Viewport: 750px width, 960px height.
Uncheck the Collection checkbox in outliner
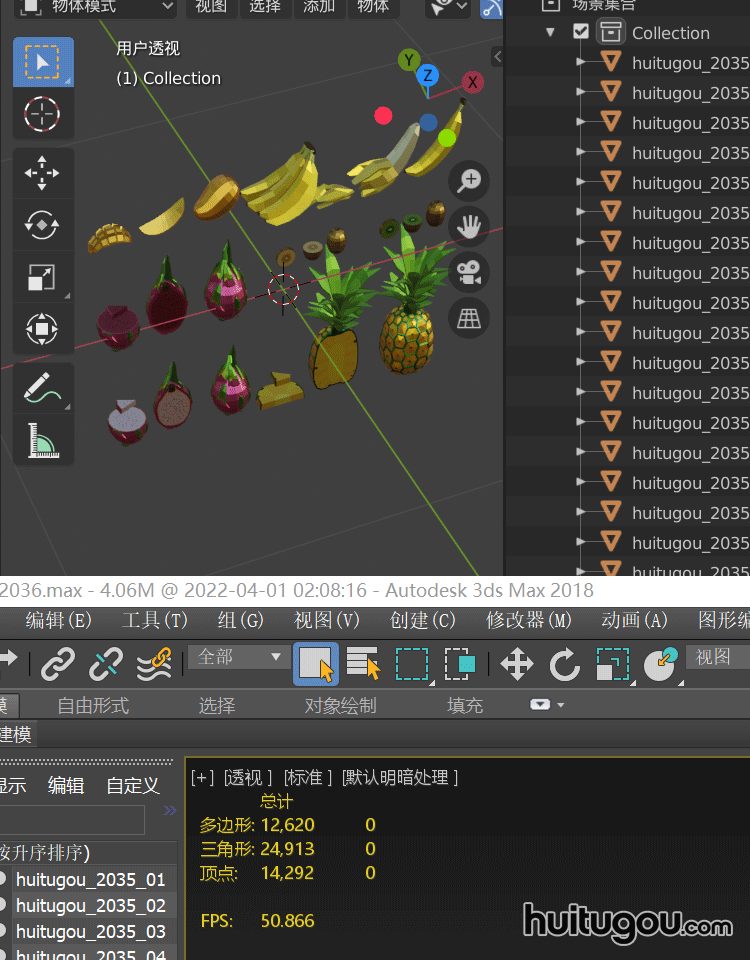coord(581,32)
